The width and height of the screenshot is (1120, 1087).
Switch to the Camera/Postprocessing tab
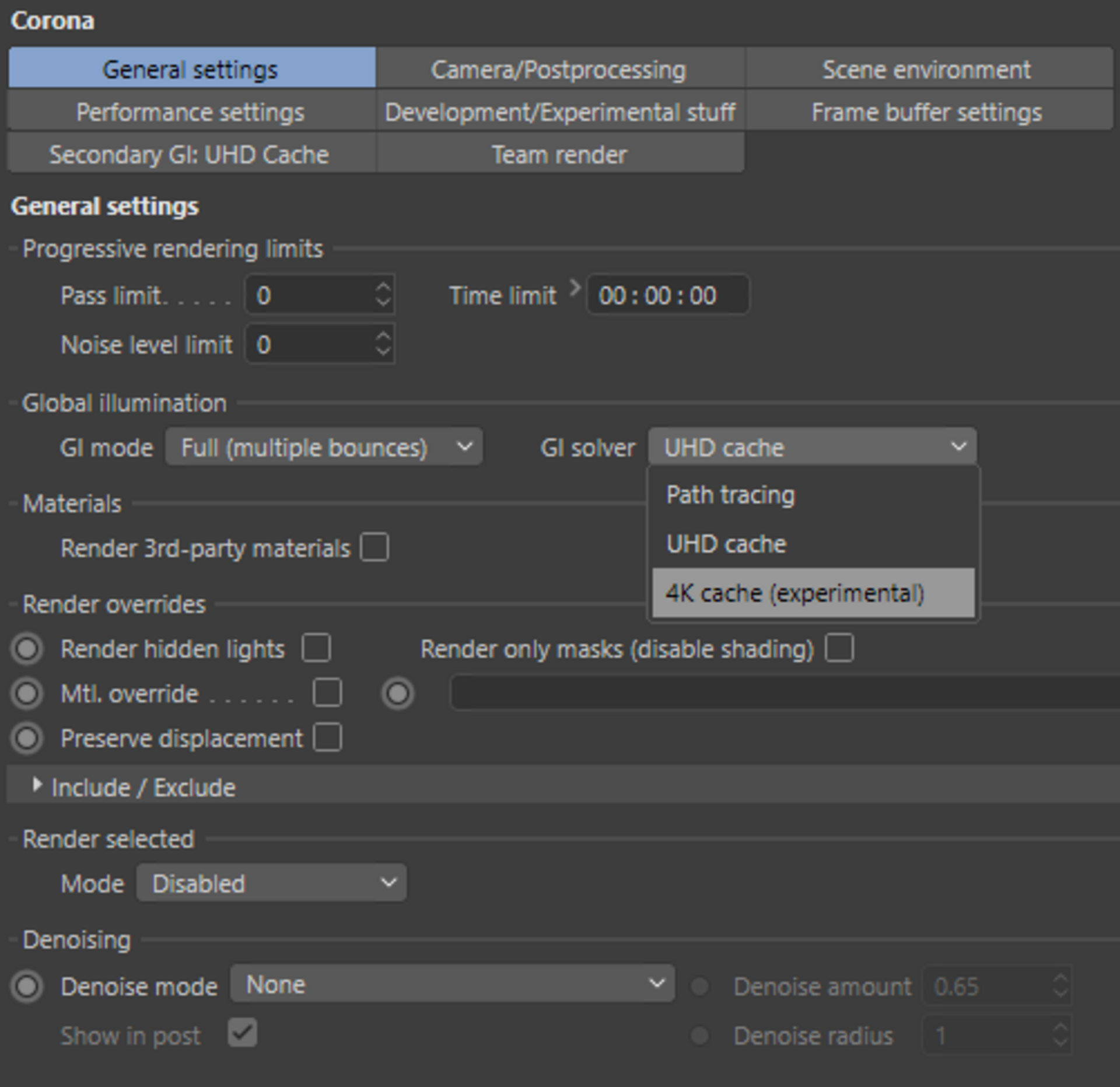(560, 68)
